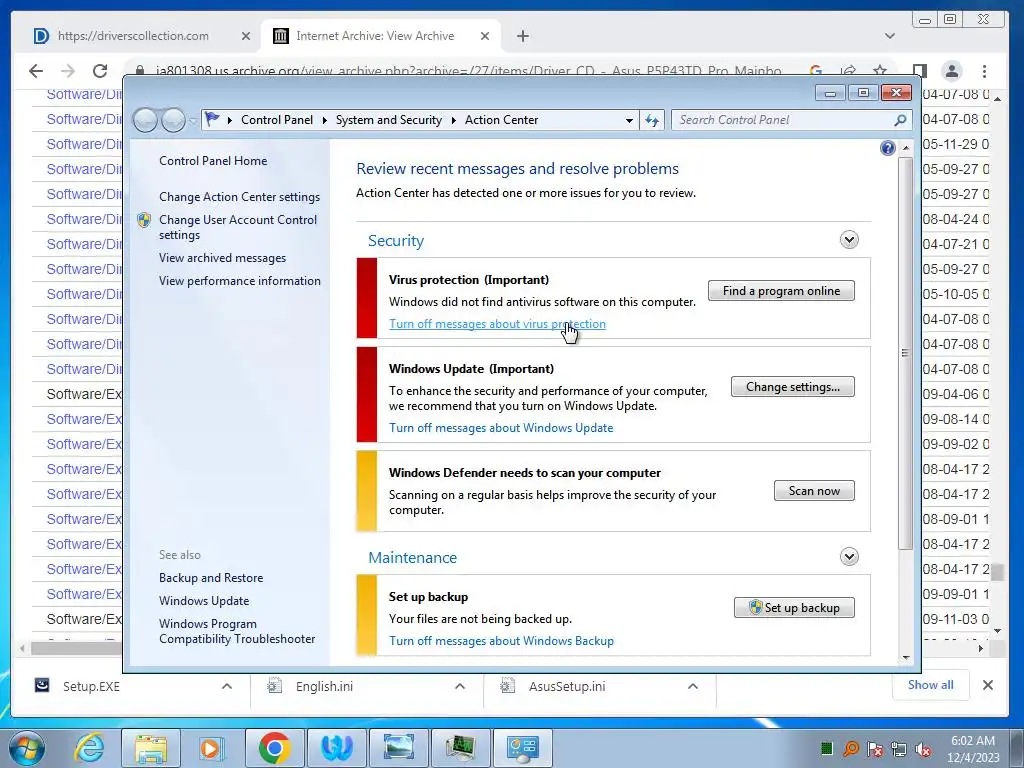Open a new Chrome tab with plus
Screen dimensions: 1024x768
(x=522, y=36)
